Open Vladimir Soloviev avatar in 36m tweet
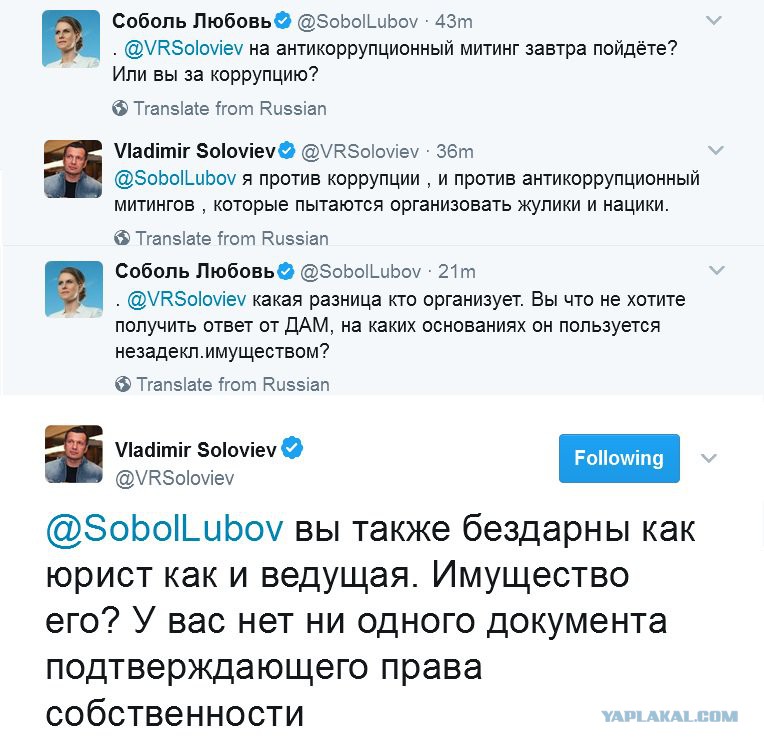This screenshot has height=746, width=764. coord(73,169)
